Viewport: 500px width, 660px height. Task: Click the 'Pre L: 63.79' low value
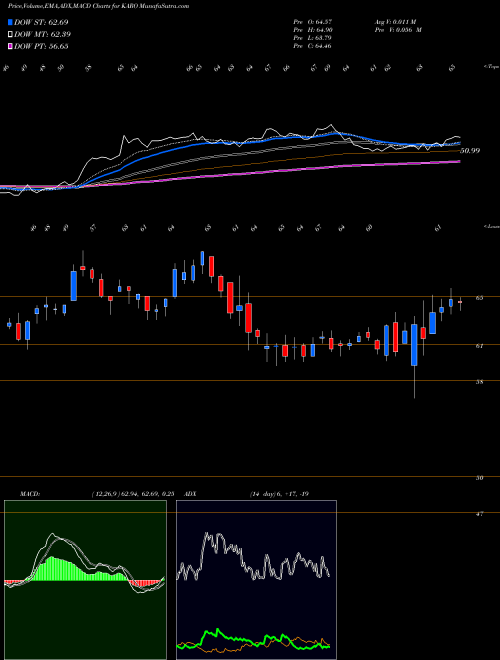tap(312, 38)
